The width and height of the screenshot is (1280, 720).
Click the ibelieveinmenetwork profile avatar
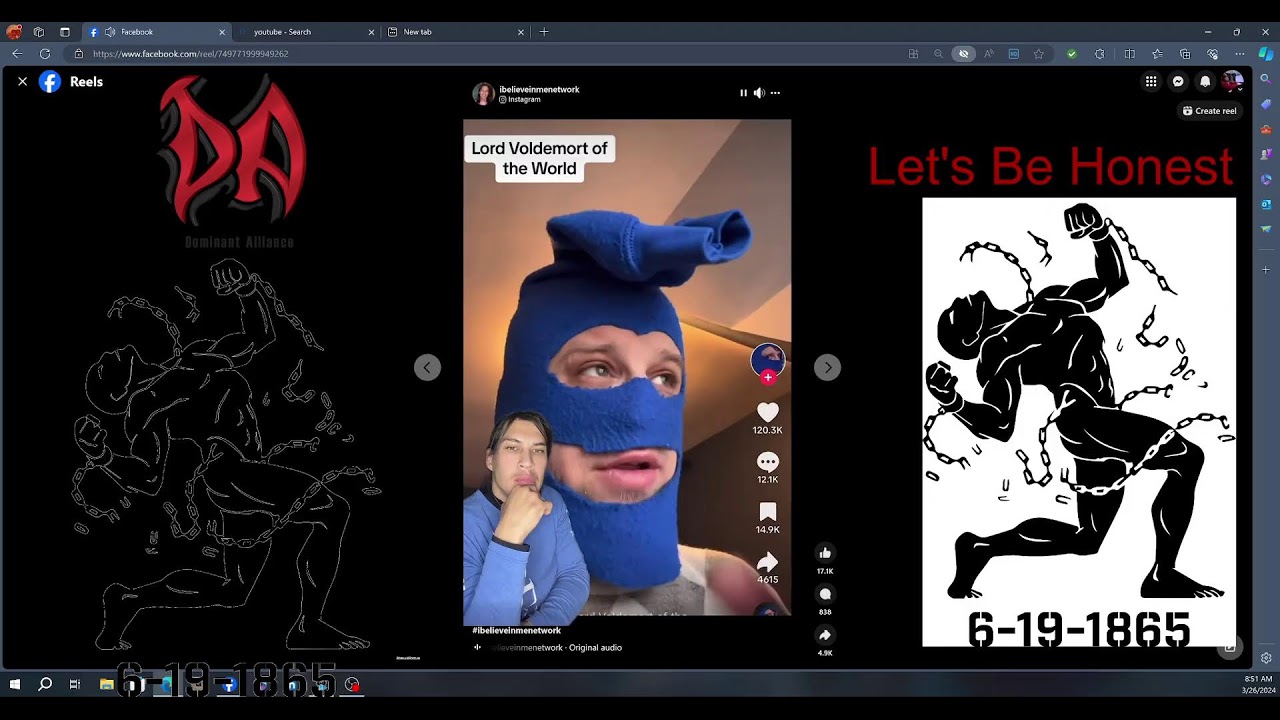(483, 94)
